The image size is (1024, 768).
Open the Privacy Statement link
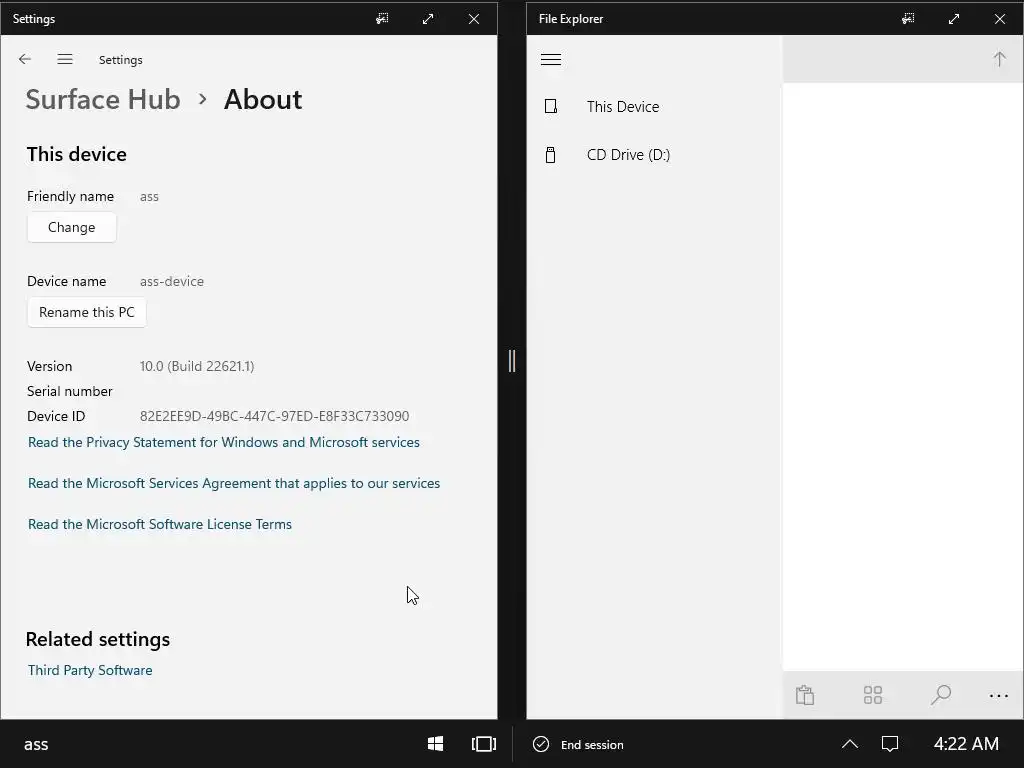pyautogui.click(x=224, y=442)
